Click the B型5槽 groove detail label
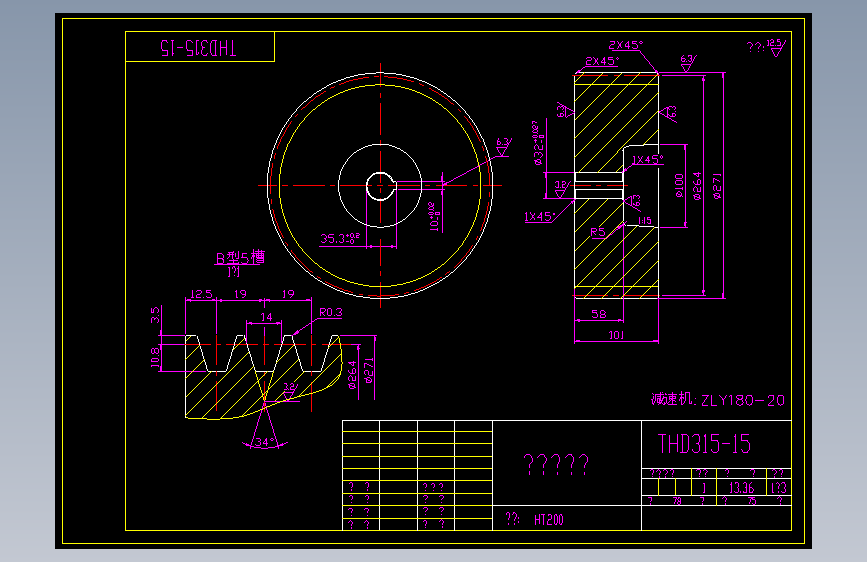 pyautogui.click(x=240, y=257)
